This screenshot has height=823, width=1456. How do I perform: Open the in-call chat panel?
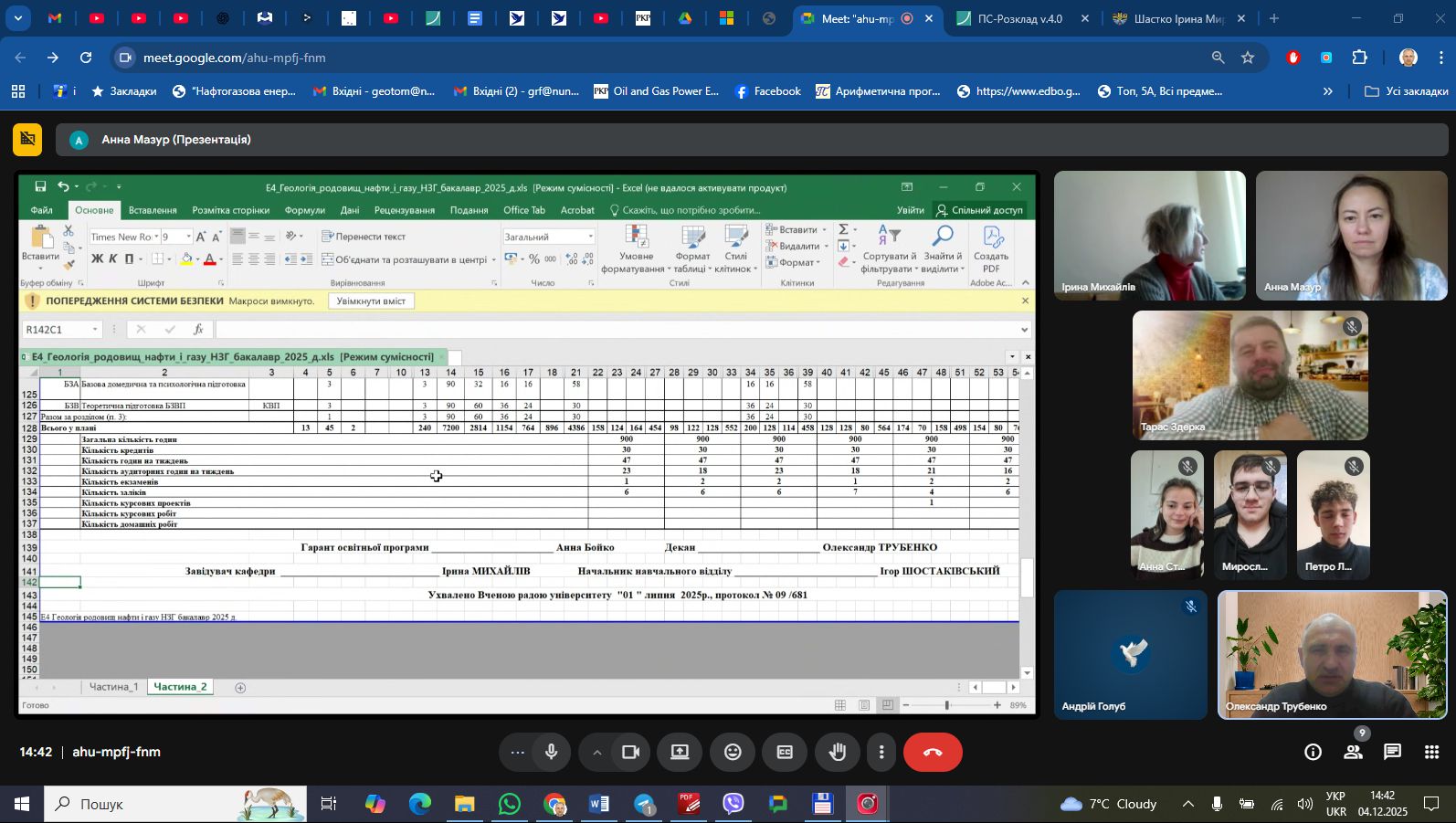[x=1392, y=753]
